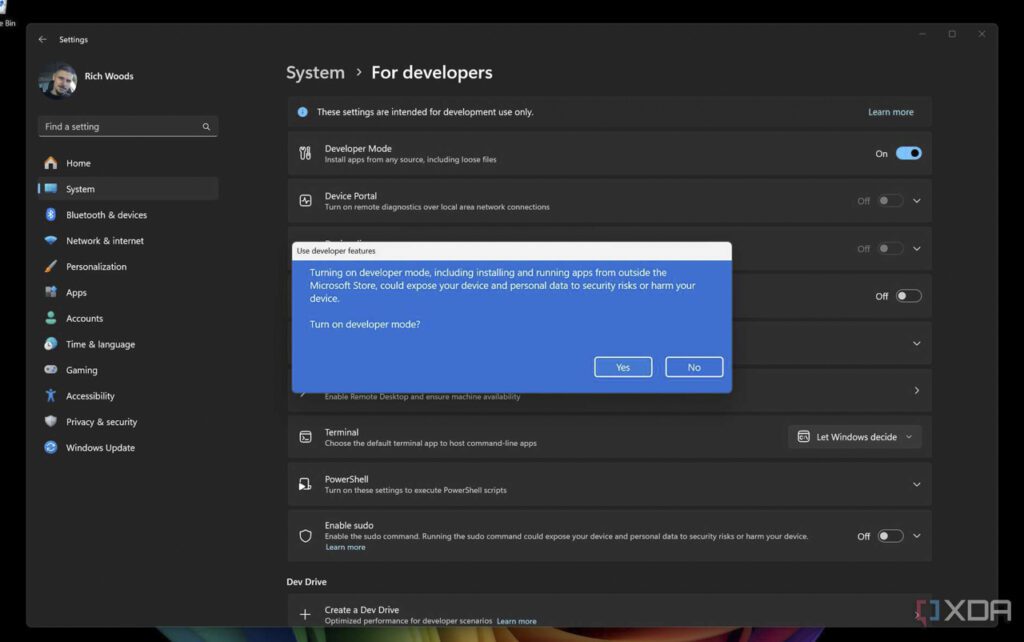Open Rich Woods profile picture
This screenshot has width=1024, height=642.
click(57, 80)
